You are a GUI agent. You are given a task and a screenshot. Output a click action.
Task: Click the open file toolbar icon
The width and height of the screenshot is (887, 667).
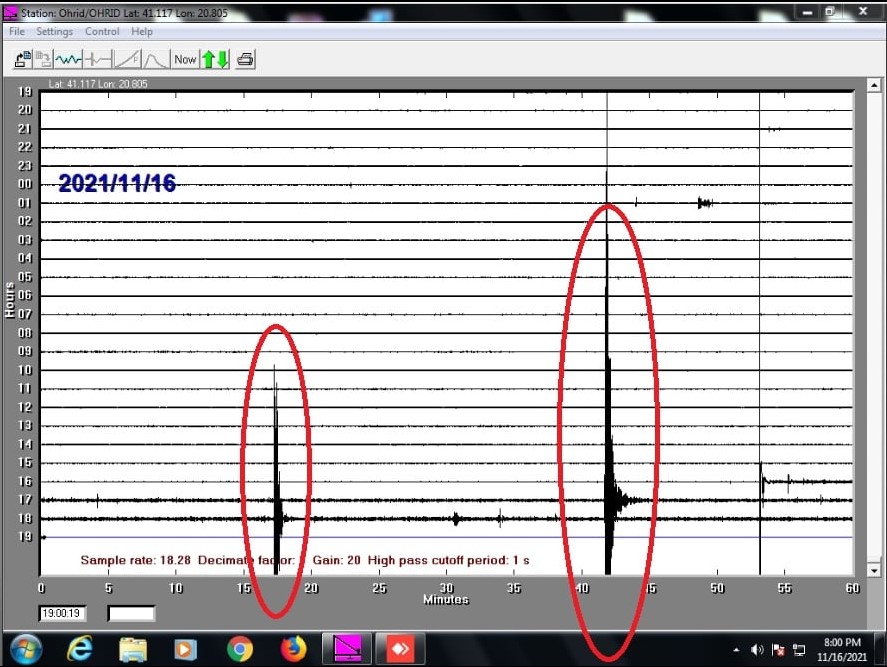tap(22, 59)
